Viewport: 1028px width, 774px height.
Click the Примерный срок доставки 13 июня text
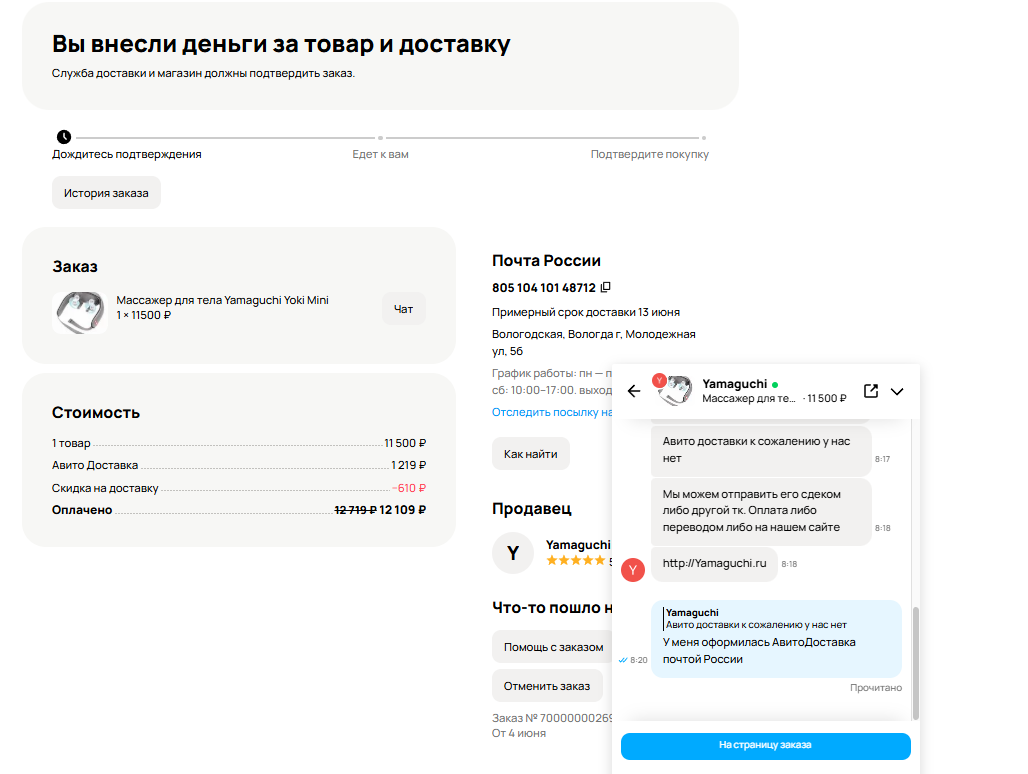coord(585,313)
